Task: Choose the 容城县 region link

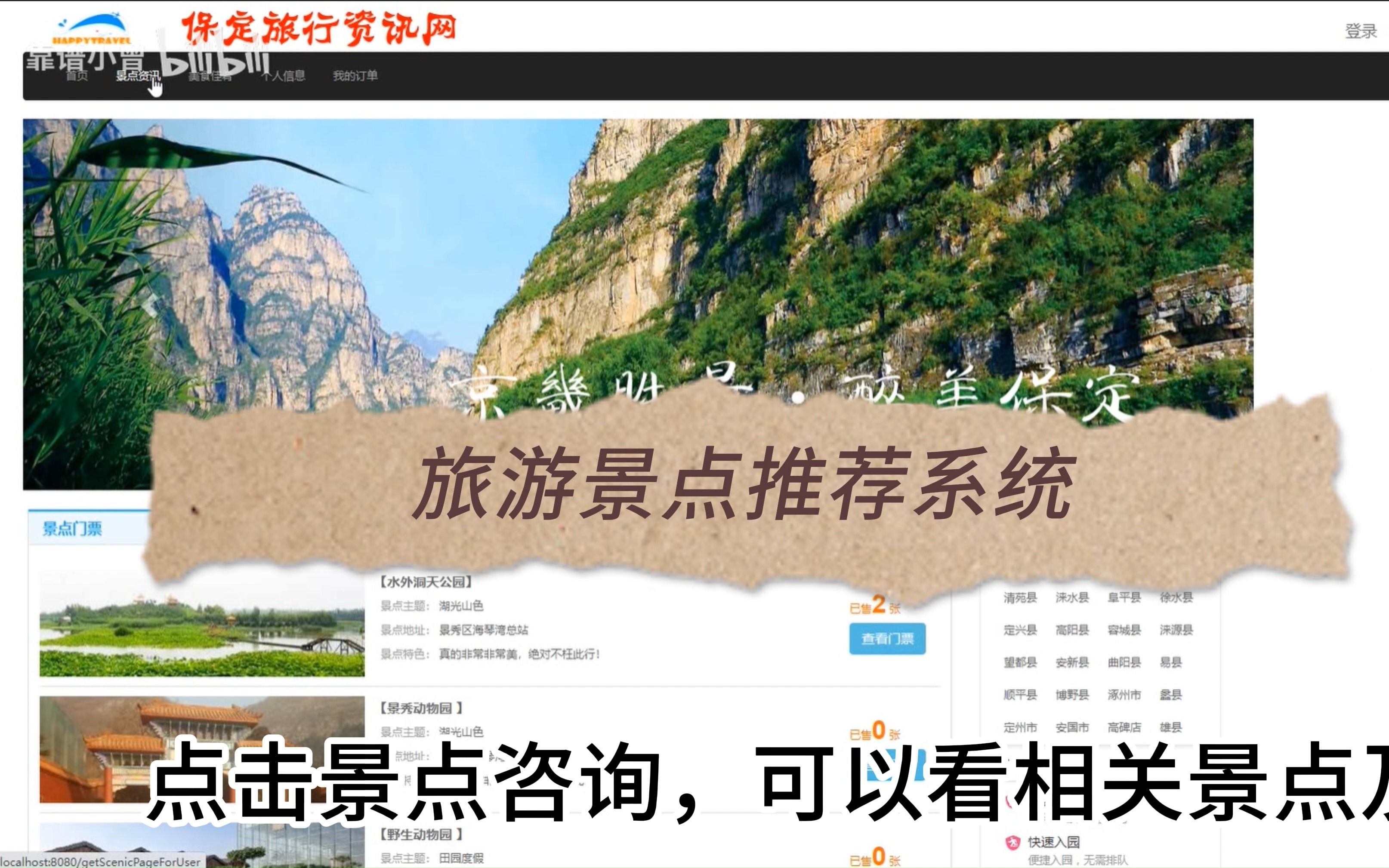Action: tap(1124, 630)
